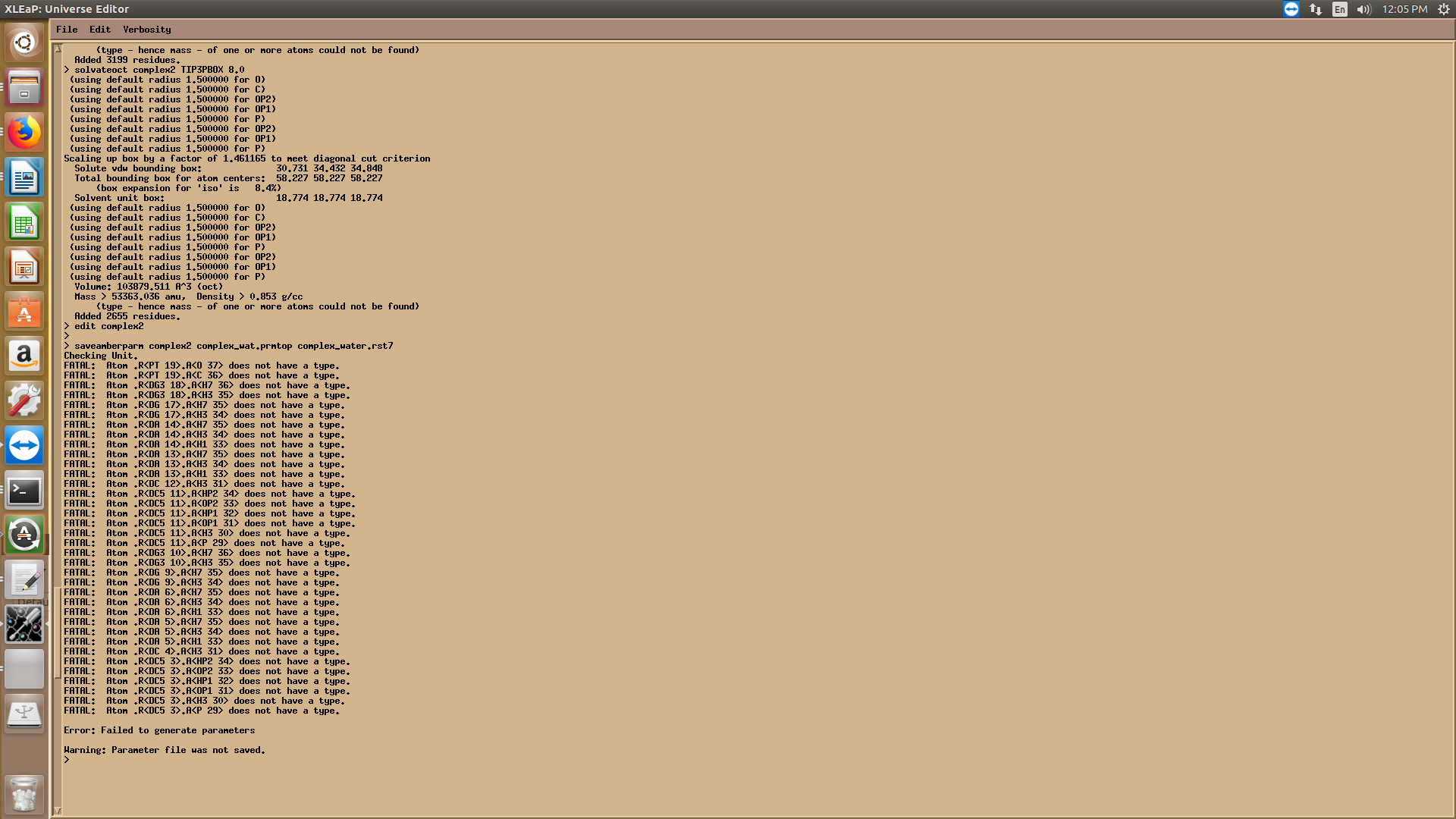1456x819 pixels.
Task: Open LibreOffice Writer from the dock
Action: pyautogui.click(x=24, y=177)
